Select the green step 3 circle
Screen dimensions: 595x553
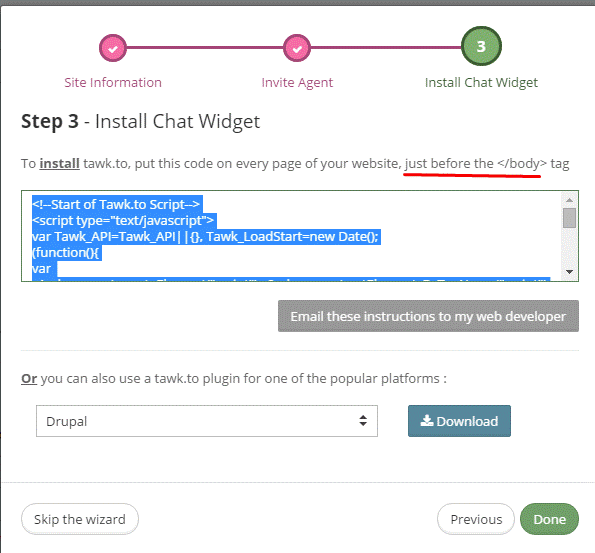(x=481, y=46)
